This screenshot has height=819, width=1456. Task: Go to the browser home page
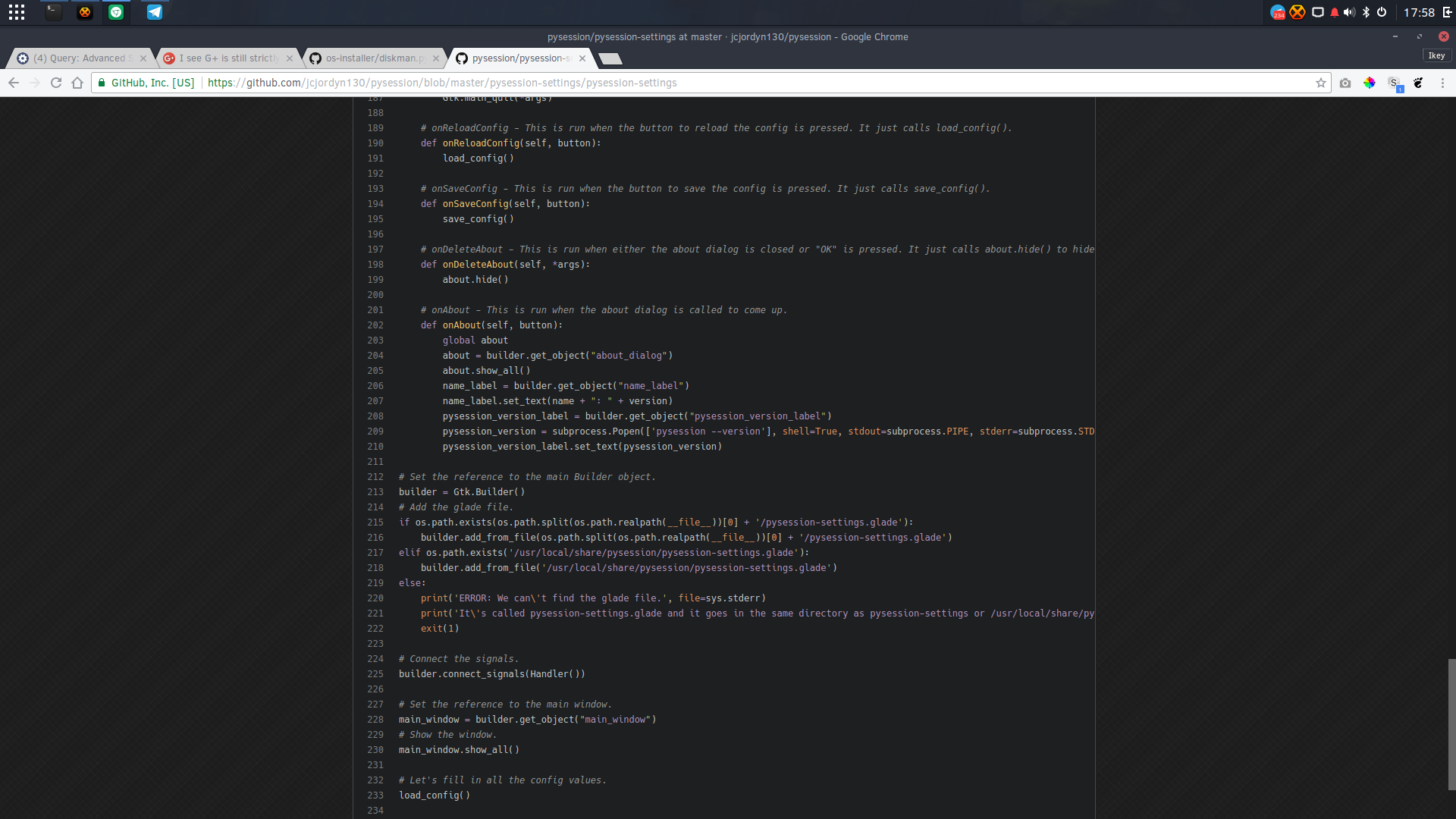point(77,83)
